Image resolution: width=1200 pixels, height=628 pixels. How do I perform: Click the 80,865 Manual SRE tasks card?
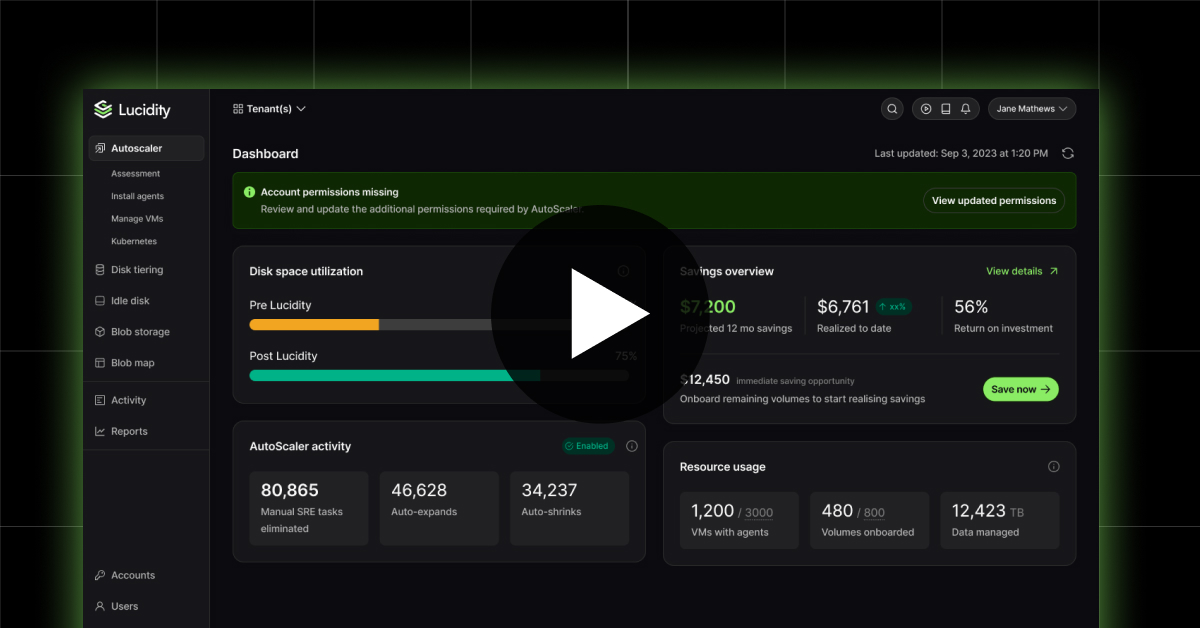coord(309,509)
